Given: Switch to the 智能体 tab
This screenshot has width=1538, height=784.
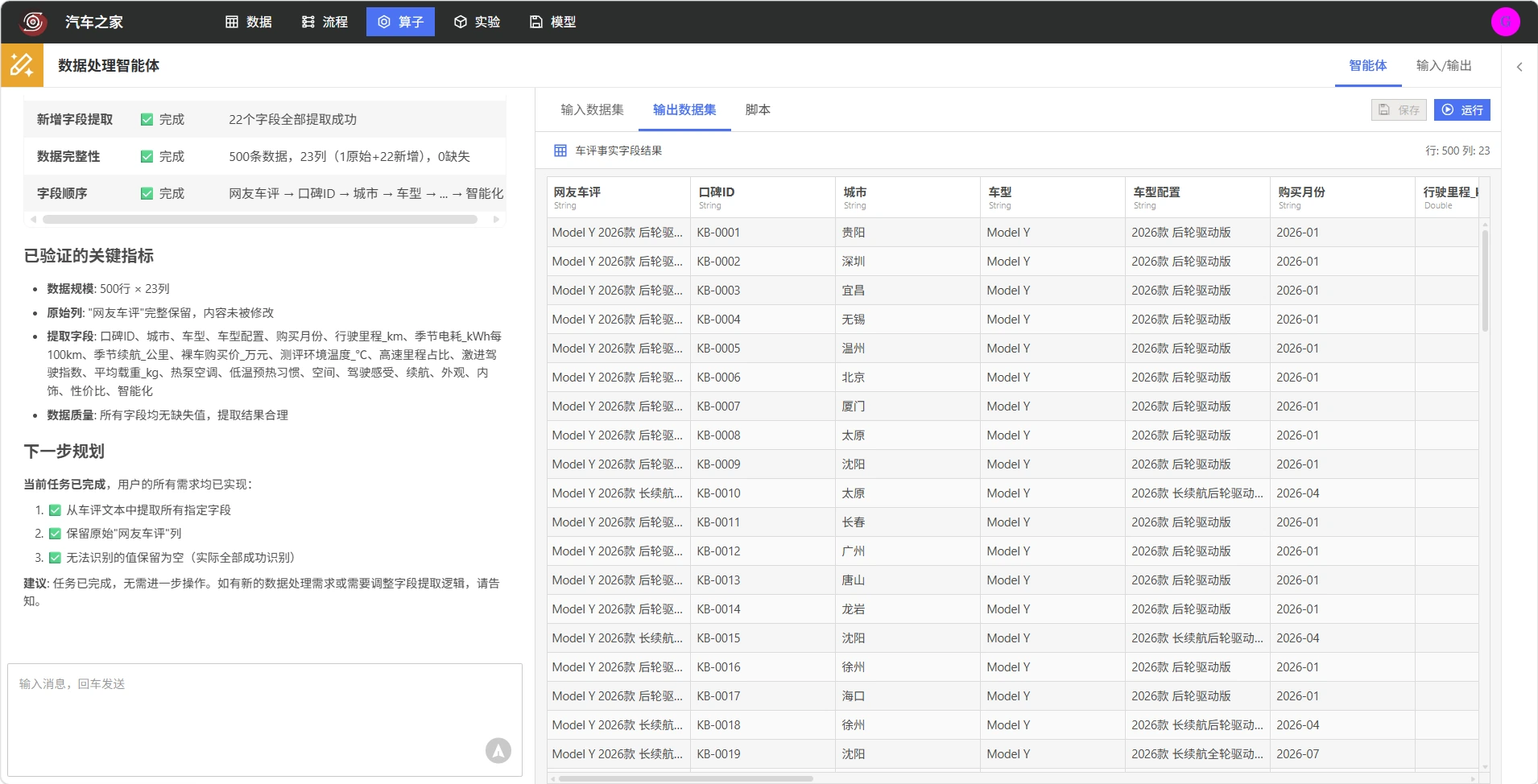Looking at the screenshot, I should (x=1367, y=66).
